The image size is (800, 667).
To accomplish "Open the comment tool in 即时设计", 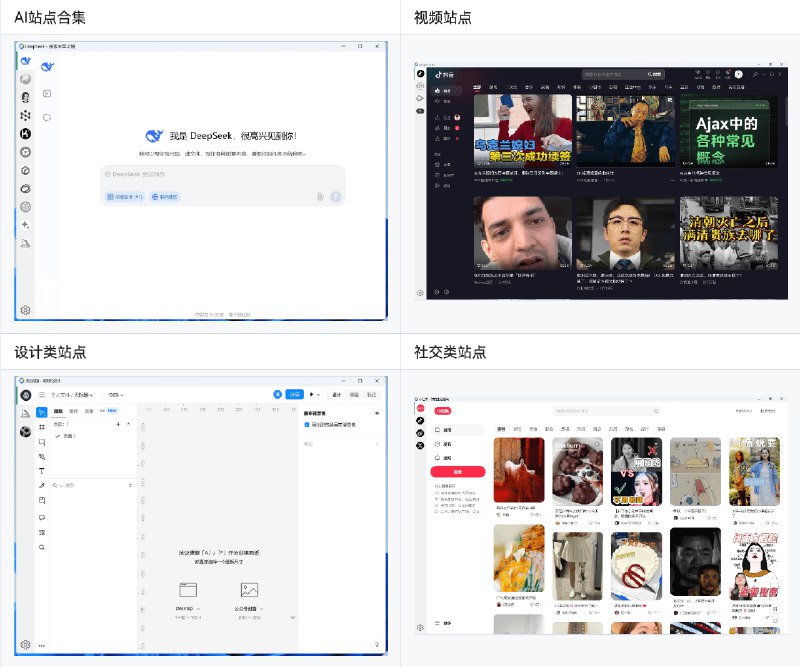I will (40, 515).
